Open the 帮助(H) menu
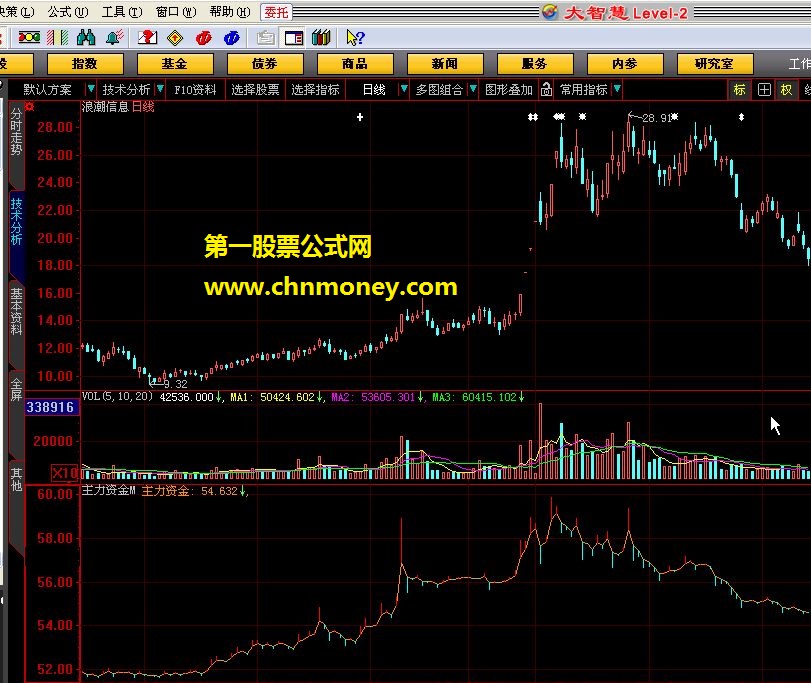The height and width of the screenshot is (683, 811). point(230,11)
